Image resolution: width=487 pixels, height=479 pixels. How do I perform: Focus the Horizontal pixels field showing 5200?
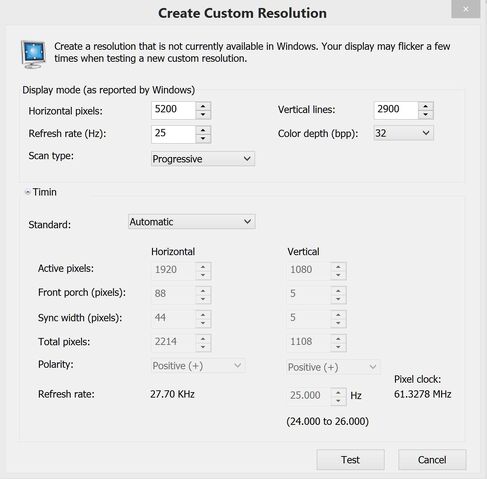pos(173,110)
